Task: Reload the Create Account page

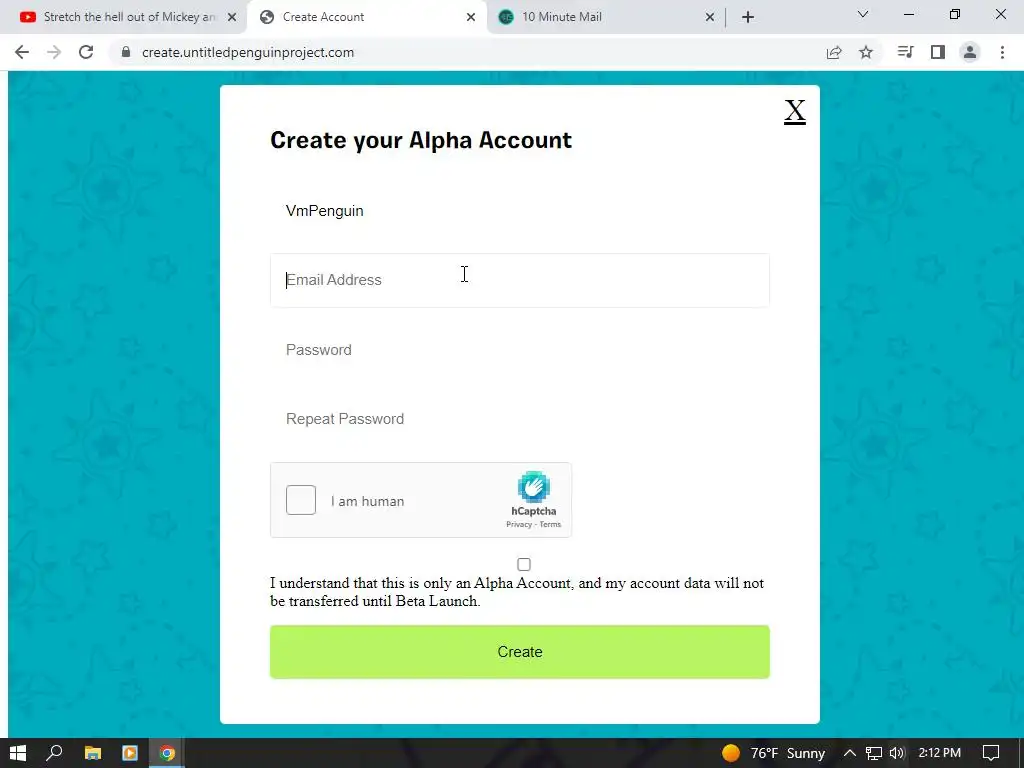Action: pyautogui.click(x=86, y=52)
